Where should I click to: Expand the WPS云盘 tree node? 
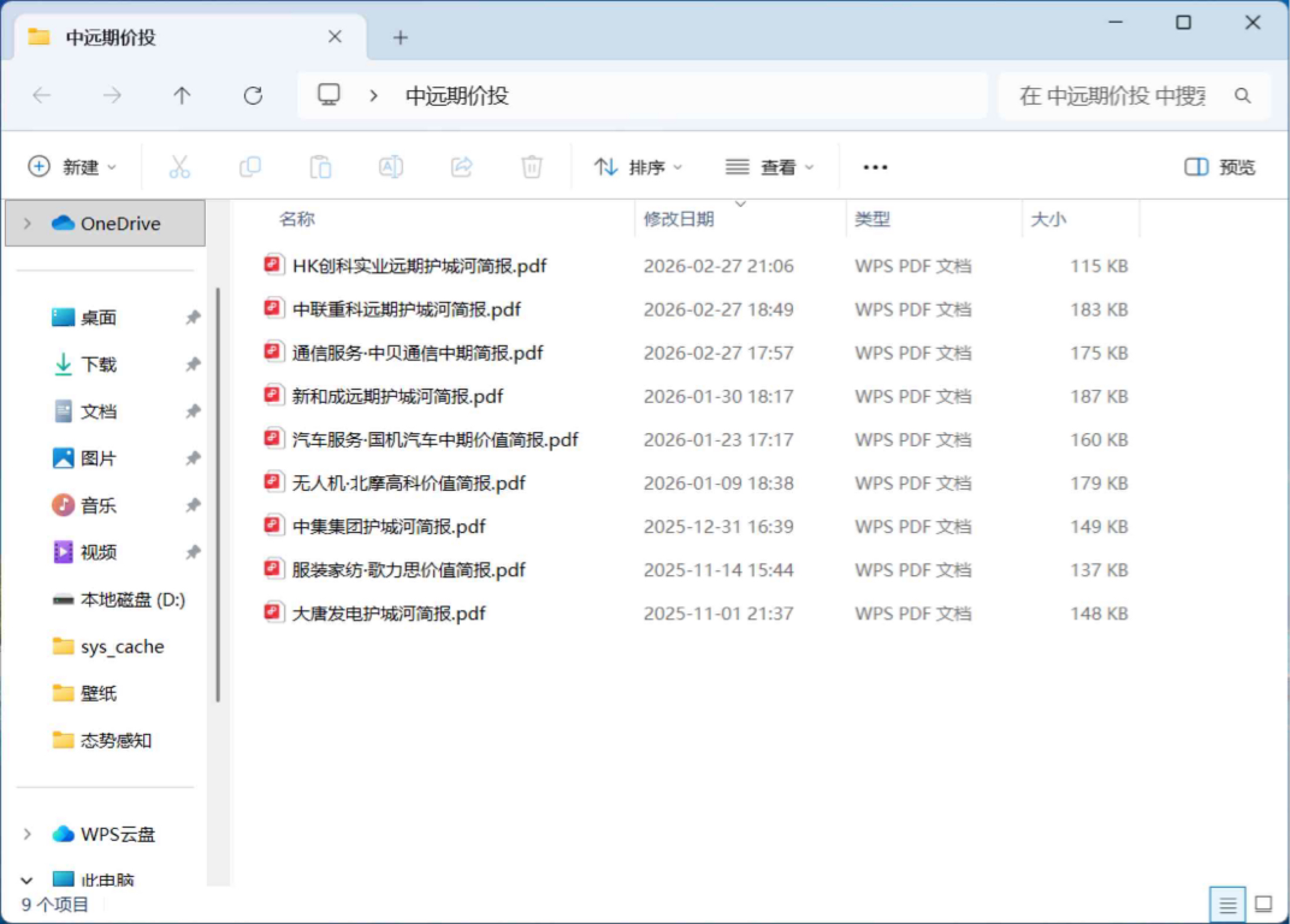[x=27, y=834]
